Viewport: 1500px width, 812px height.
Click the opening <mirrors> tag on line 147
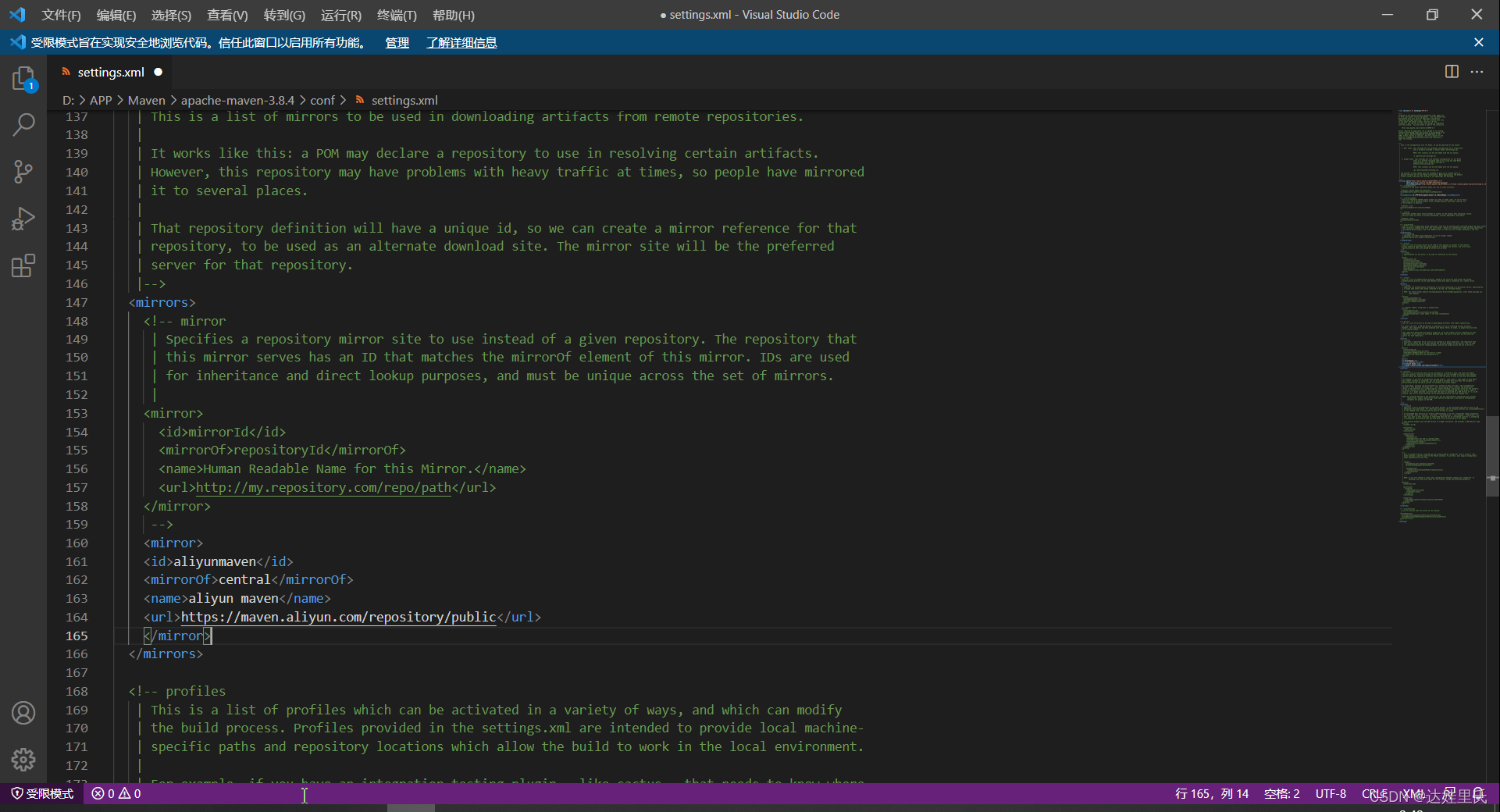(x=162, y=302)
